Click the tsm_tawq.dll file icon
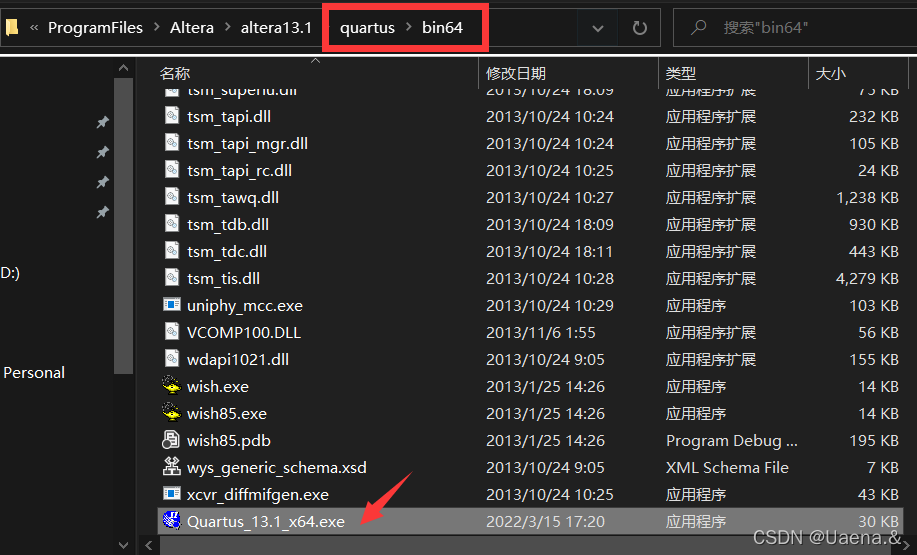Screen dimensions: 917x555 [171, 197]
